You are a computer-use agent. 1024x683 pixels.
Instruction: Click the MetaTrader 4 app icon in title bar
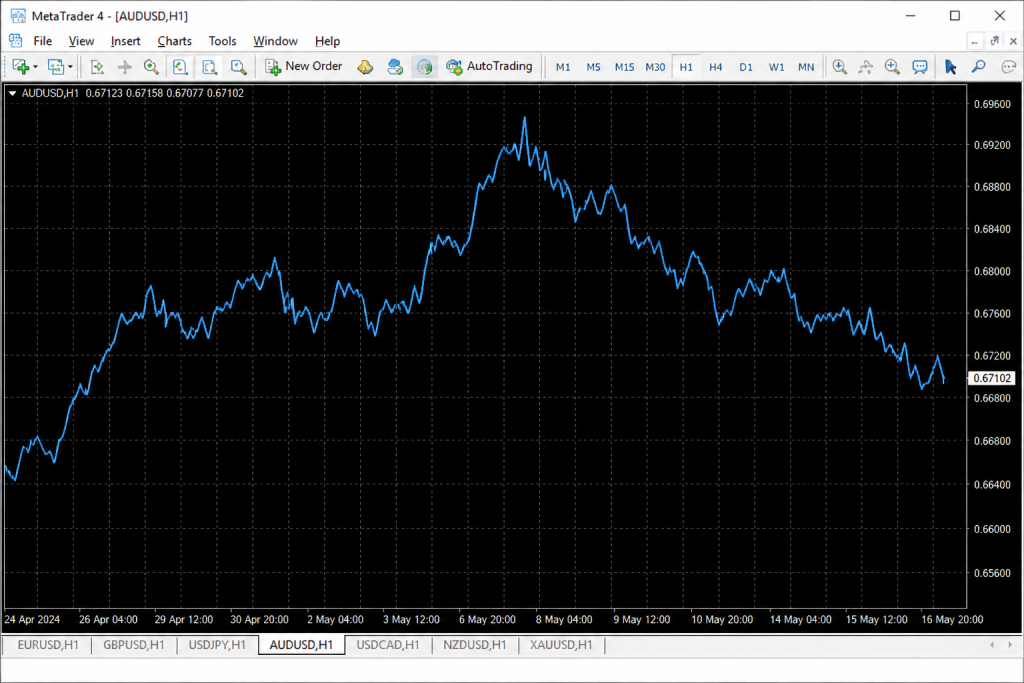click(18, 15)
